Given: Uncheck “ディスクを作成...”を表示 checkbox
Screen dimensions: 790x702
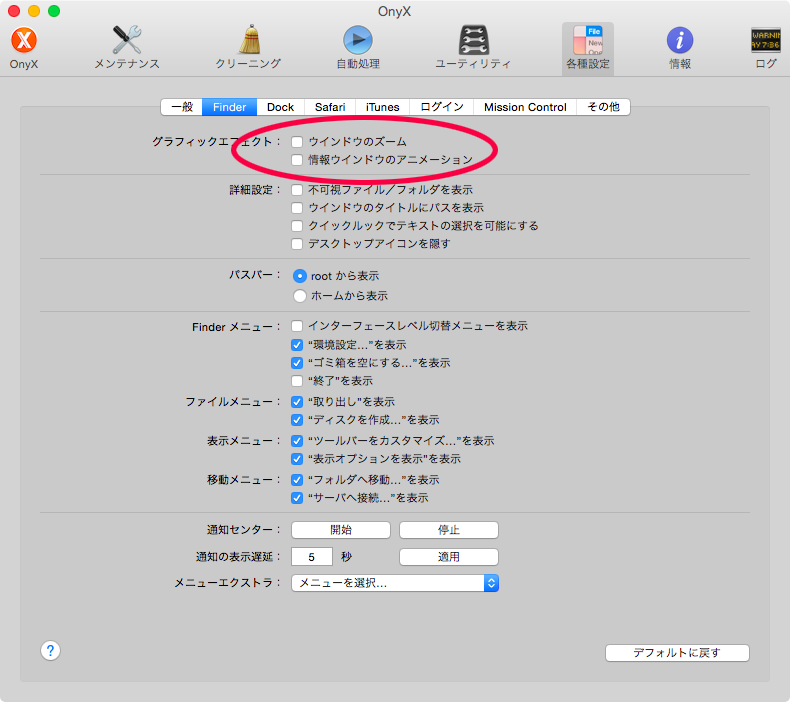Looking at the screenshot, I should click(297, 420).
